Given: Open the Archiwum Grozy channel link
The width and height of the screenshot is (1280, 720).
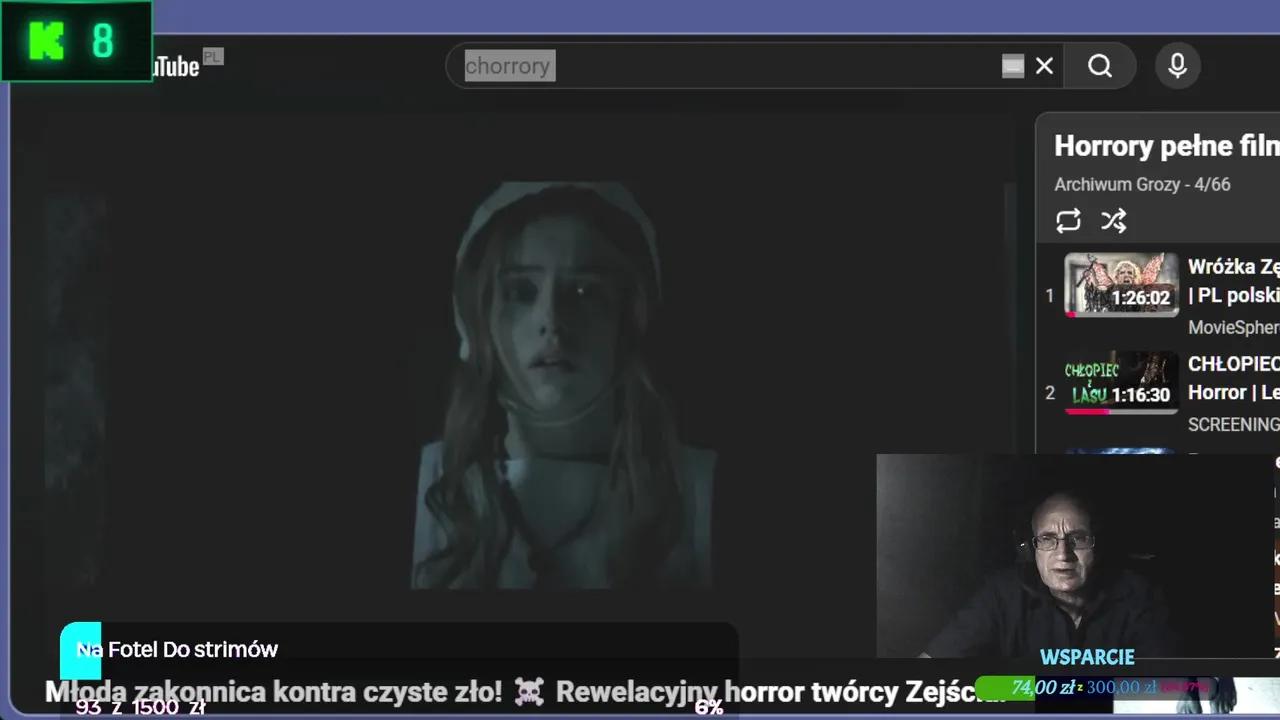Looking at the screenshot, I should tap(1119, 185).
